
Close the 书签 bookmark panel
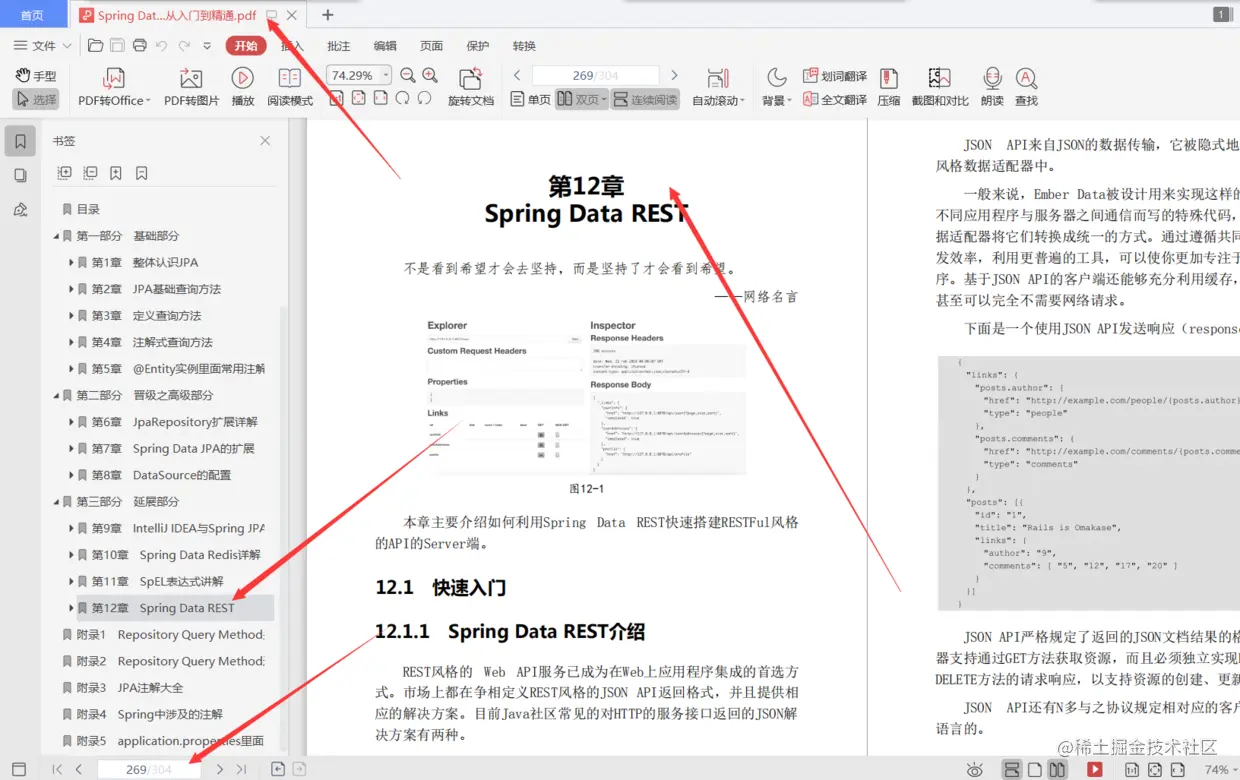click(x=265, y=141)
